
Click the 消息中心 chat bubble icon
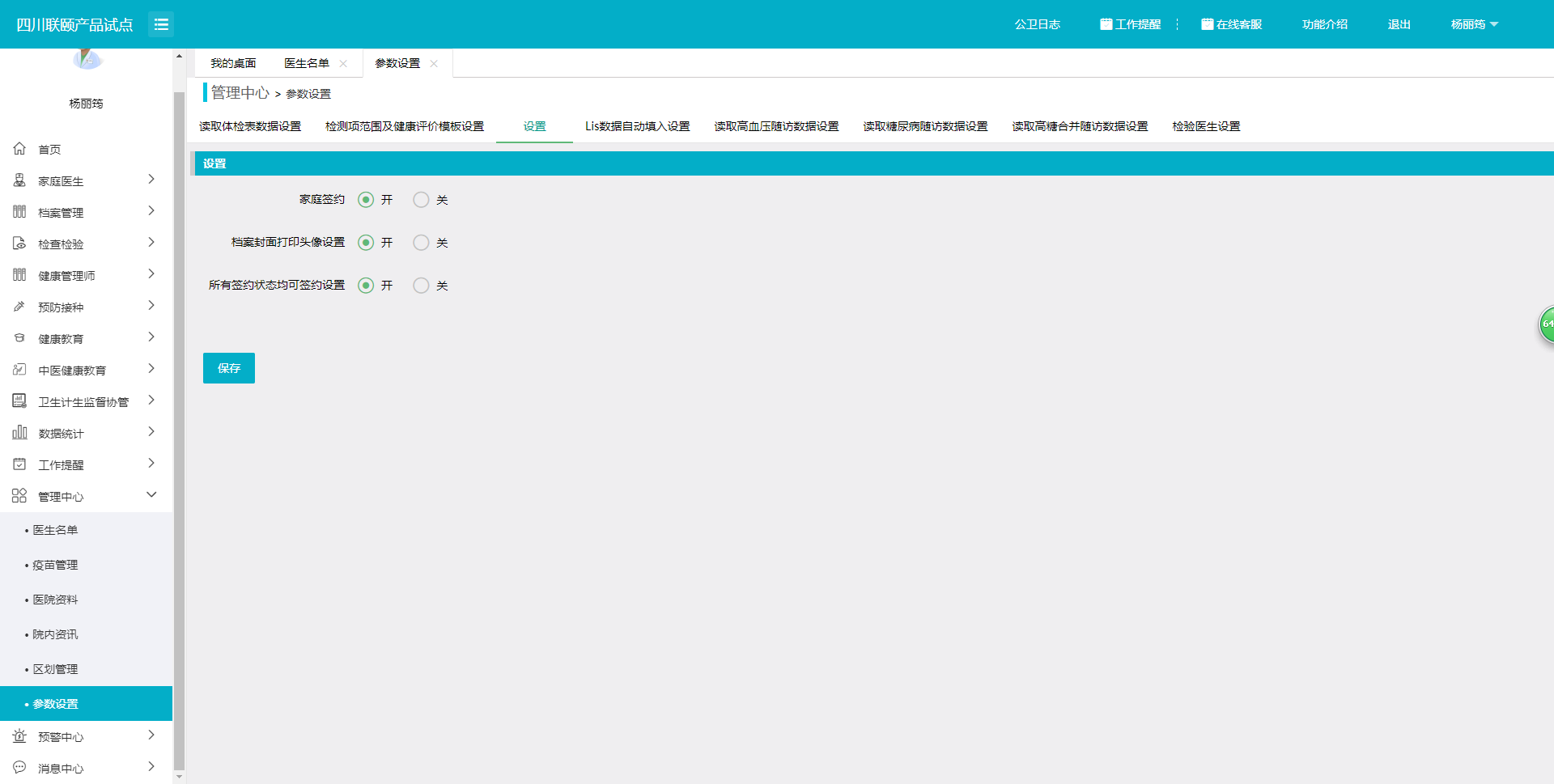pos(19,768)
